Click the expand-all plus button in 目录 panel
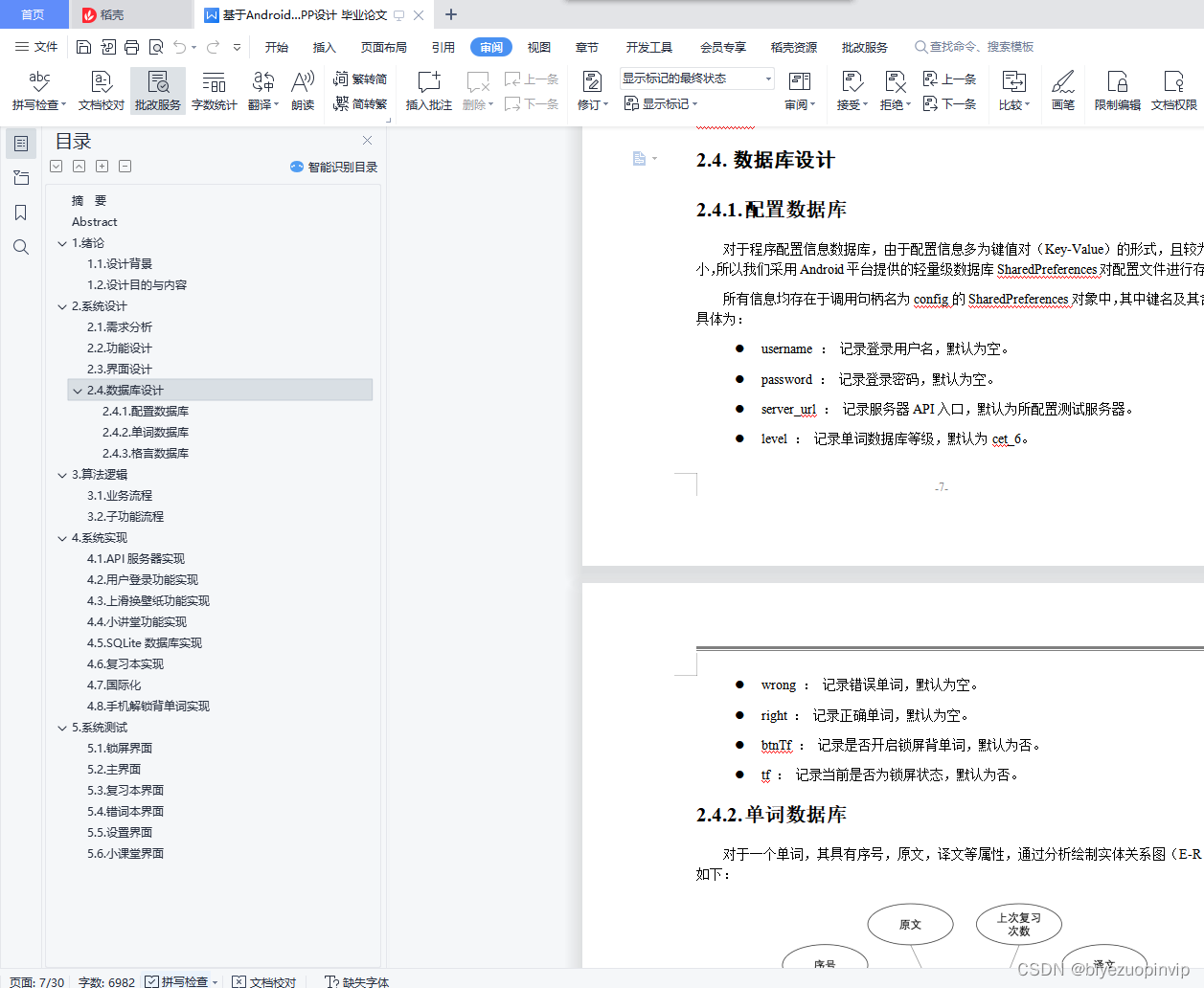Screen dimensions: 1204x988 pyautogui.click(x=102, y=166)
